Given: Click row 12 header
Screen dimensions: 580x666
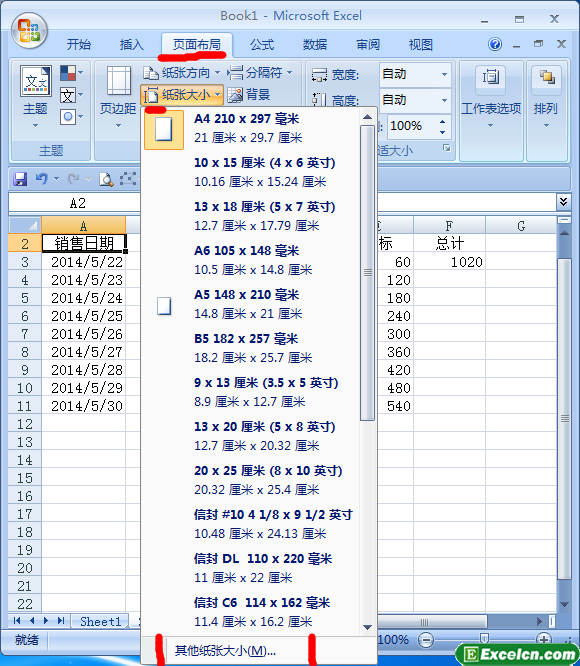Looking at the screenshot, I should [x=25, y=424].
